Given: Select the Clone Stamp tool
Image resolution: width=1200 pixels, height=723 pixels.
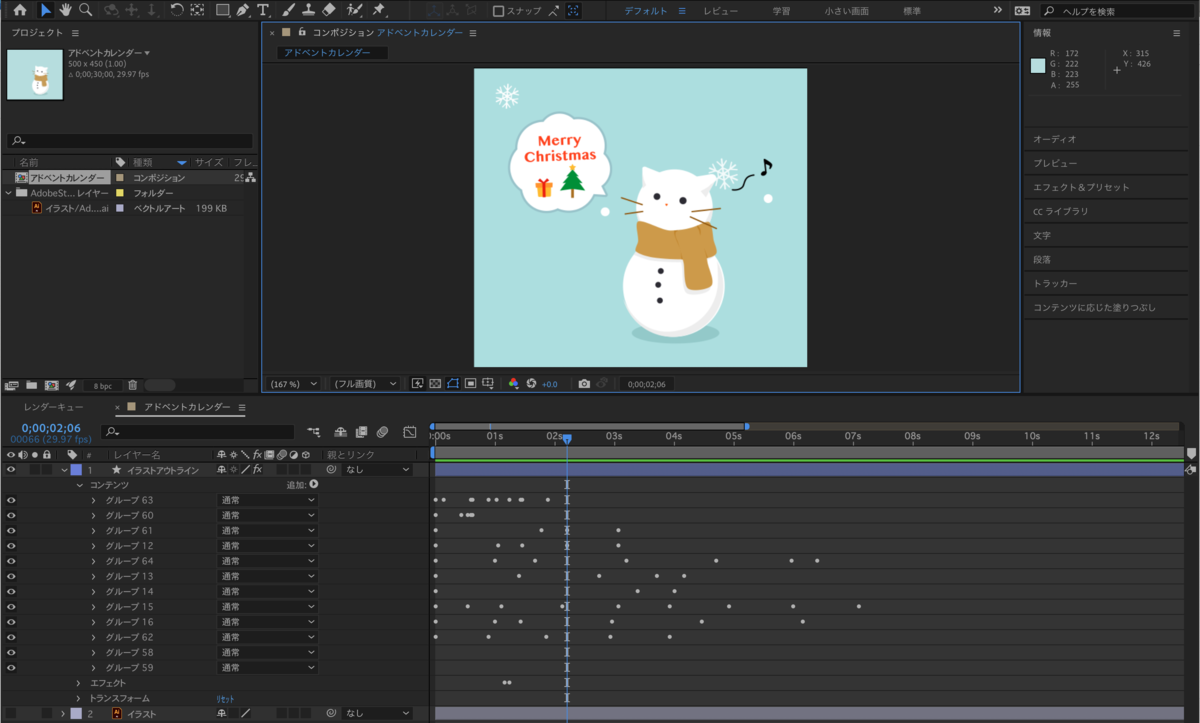Looking at the screenshot, I should [308, 10].
